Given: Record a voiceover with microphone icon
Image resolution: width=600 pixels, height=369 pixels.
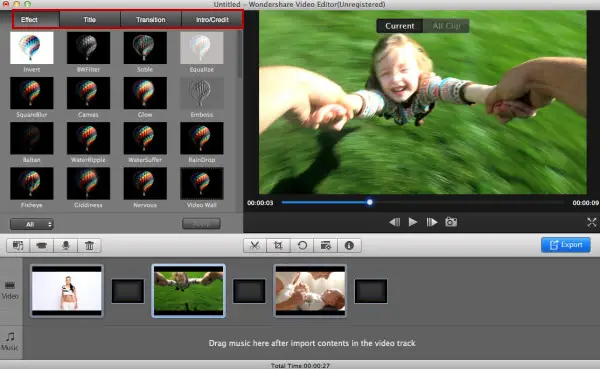Looking at the screenshot, I should click(65, 245).
